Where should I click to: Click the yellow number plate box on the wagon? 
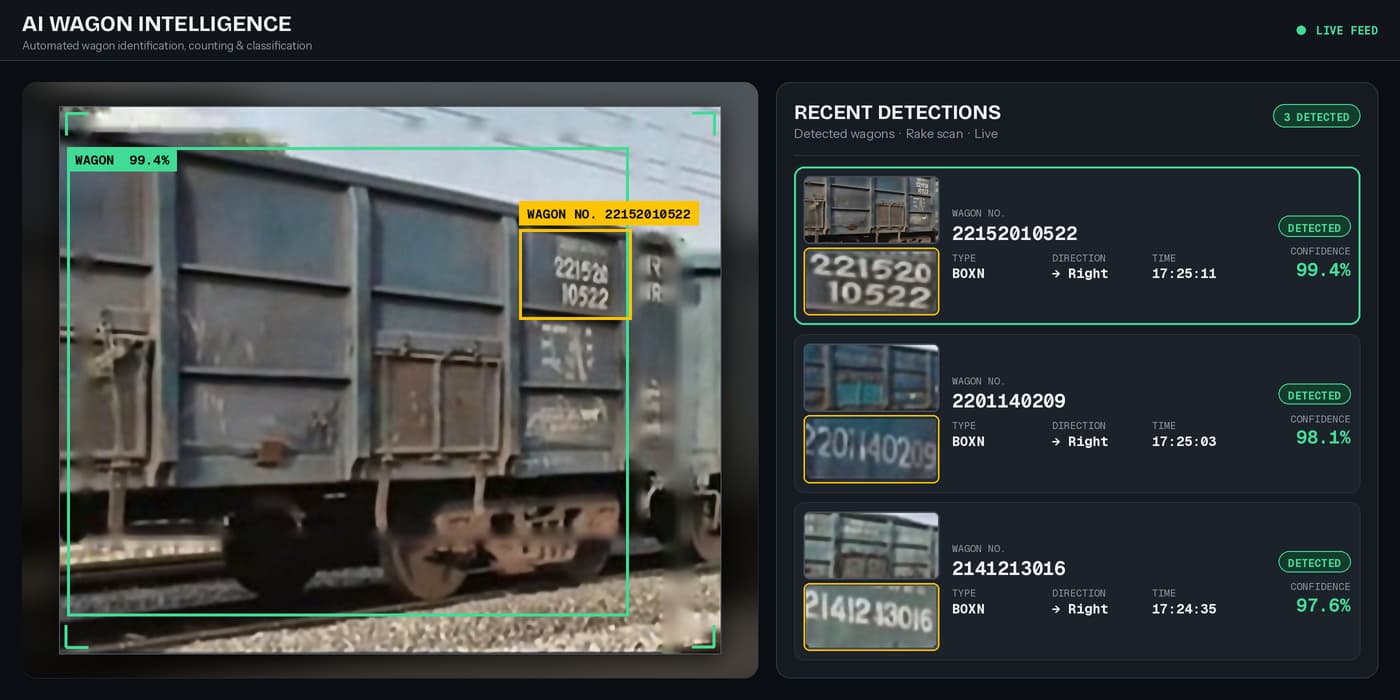coord(575,274)
